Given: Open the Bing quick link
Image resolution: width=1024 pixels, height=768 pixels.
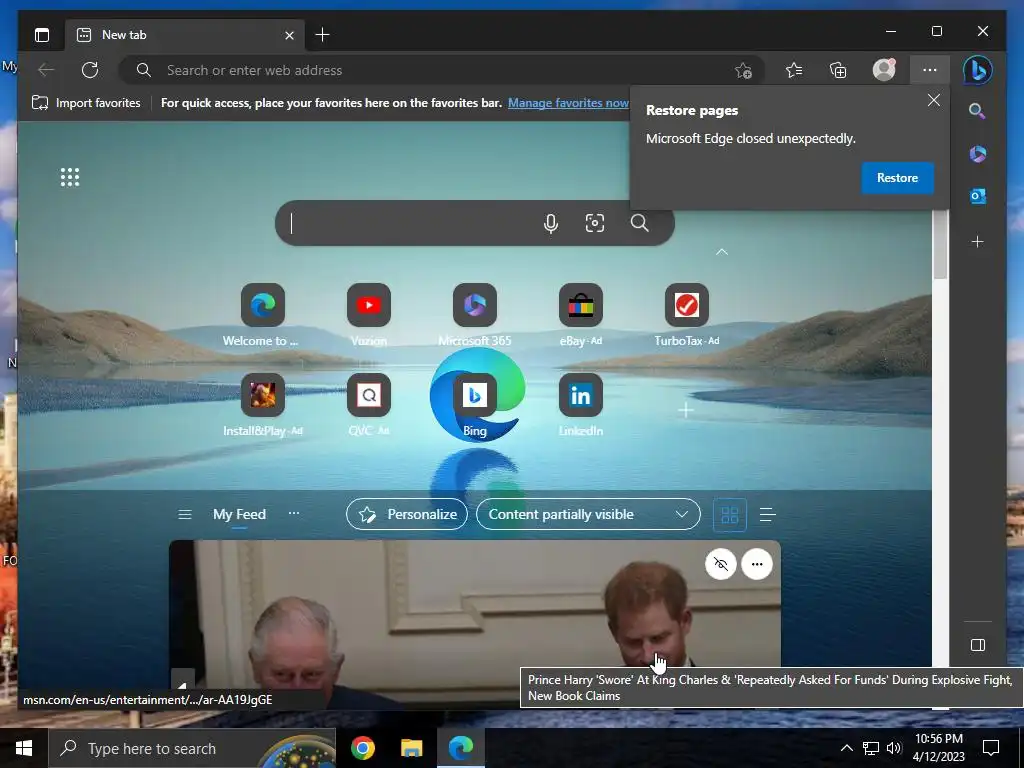Looking at the screenshot, I should coord(475,406).
